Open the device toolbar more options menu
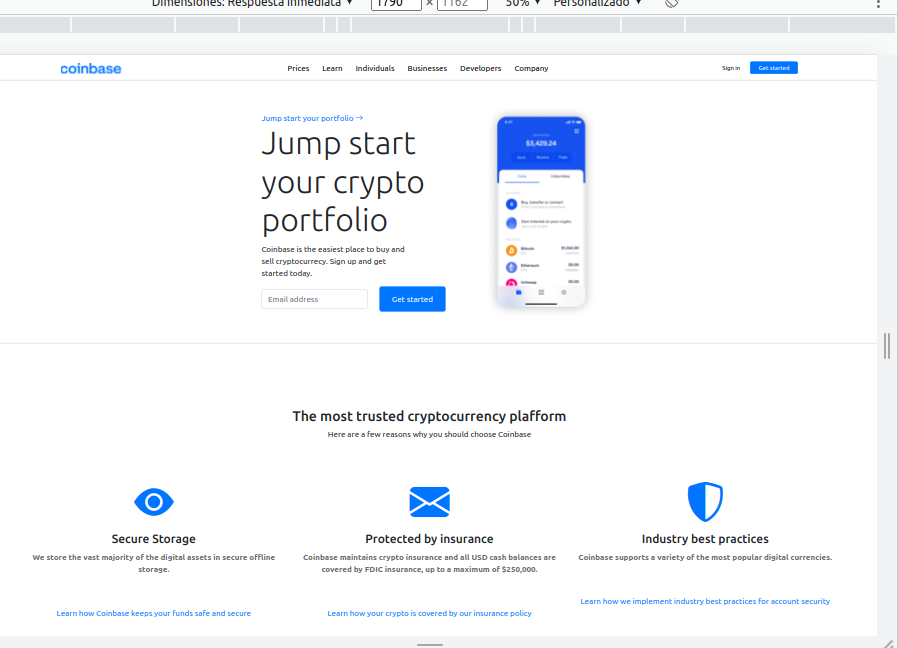898x648 pixels. [x=878, y=3]
